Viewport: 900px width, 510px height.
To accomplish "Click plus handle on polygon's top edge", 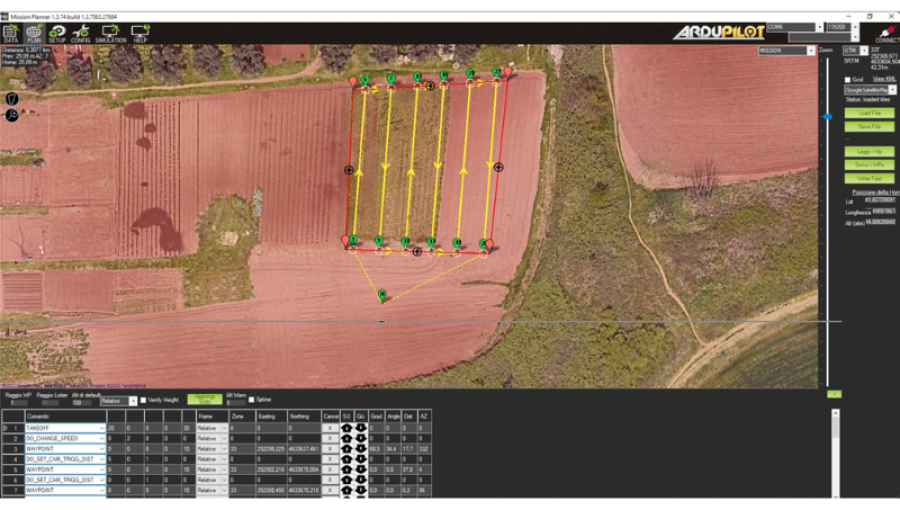I will (430, 85).
